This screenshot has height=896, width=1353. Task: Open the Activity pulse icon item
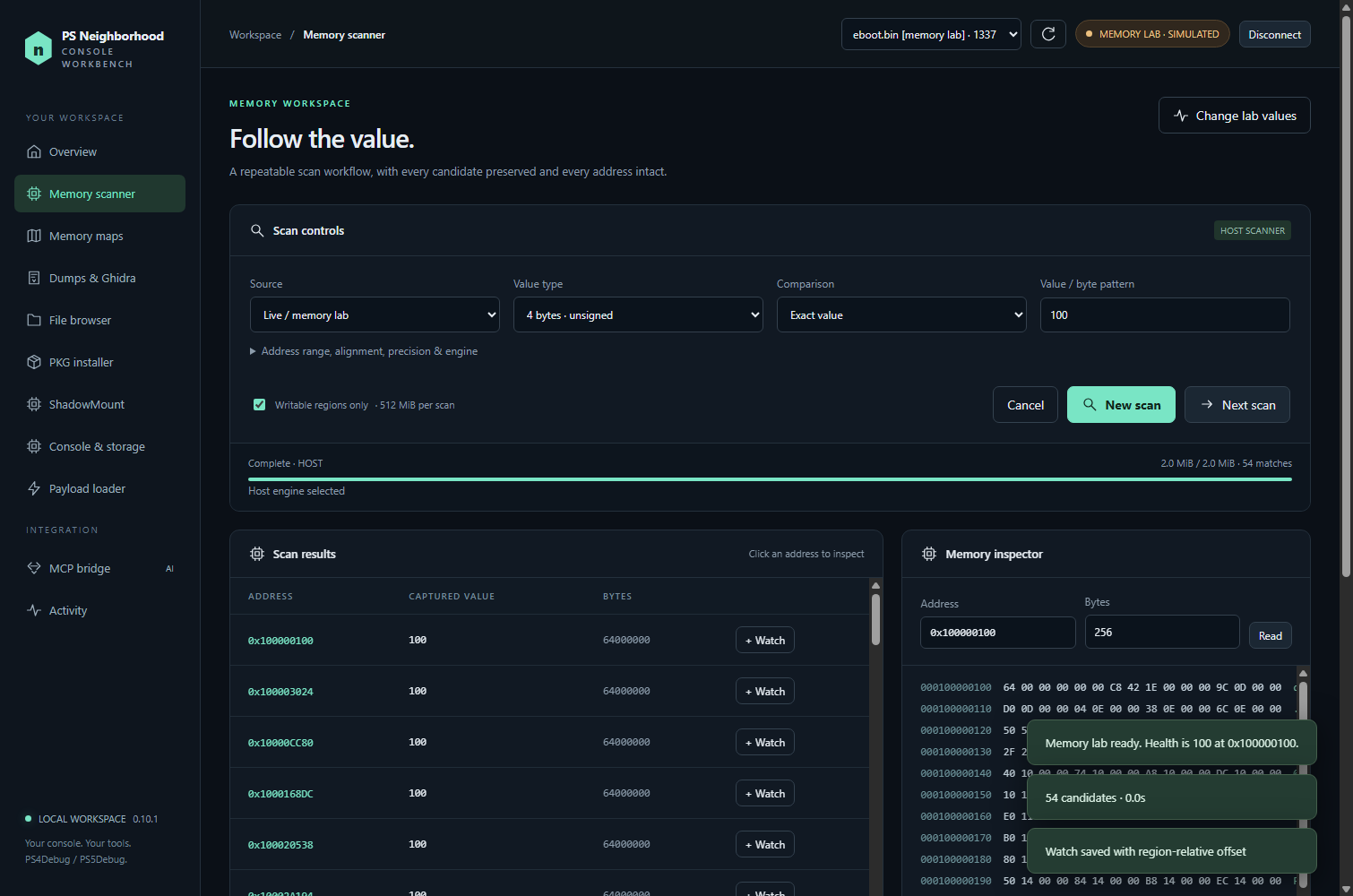point(34,610)
